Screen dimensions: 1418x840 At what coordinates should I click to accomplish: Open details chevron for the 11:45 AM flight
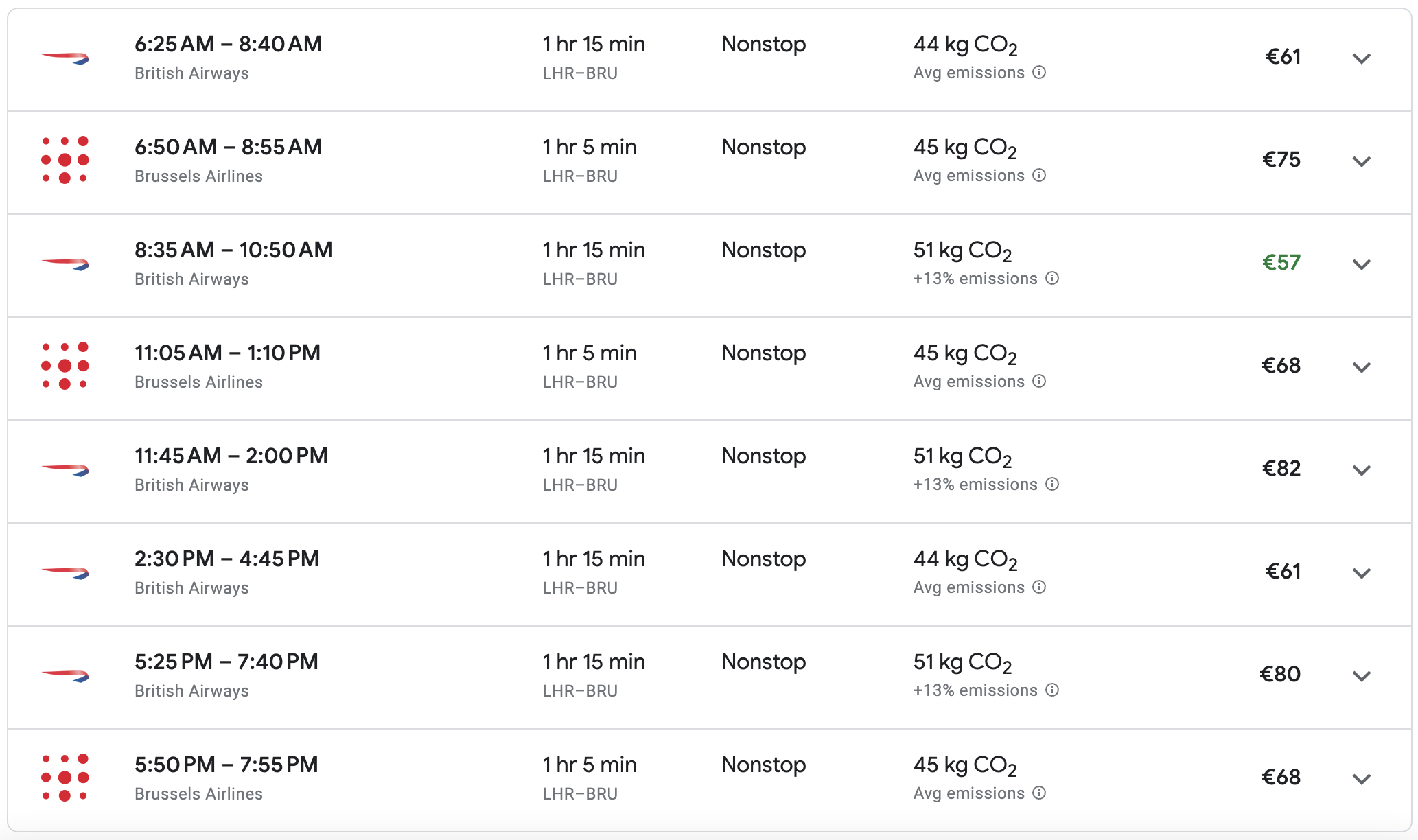pos(1361,470)
